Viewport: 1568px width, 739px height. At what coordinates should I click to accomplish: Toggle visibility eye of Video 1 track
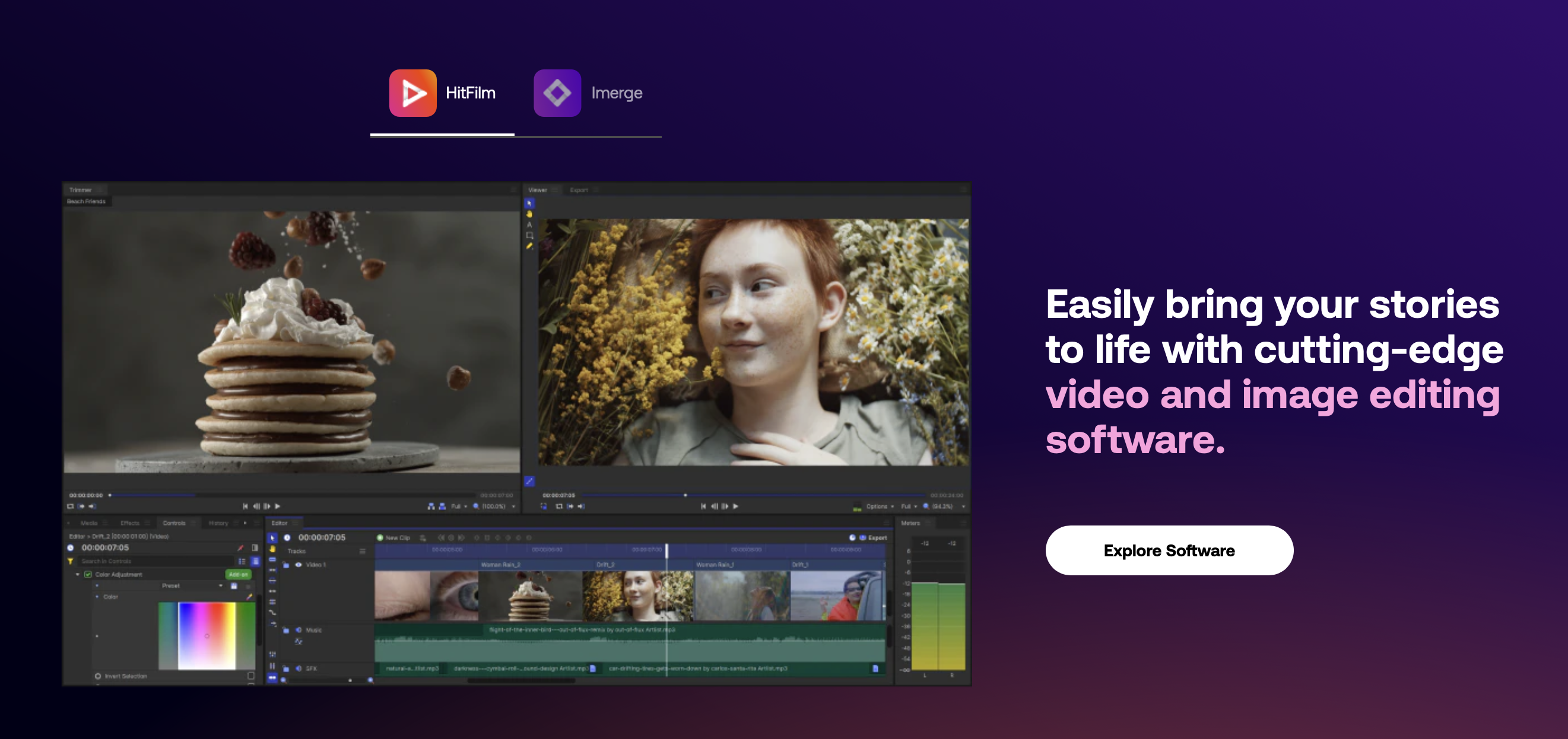299,565
